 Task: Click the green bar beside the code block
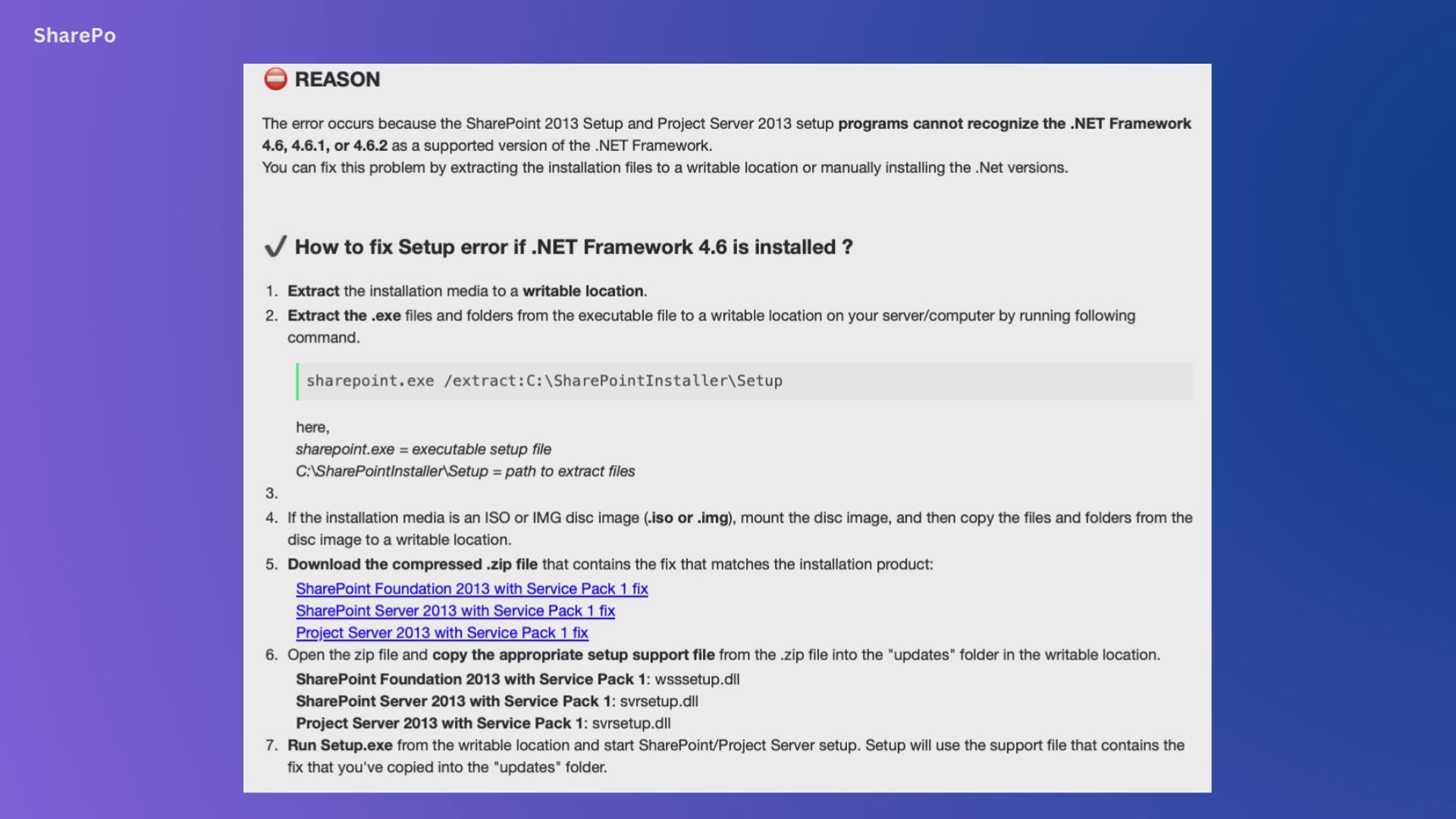pyautogui.click(x=297, y=381)
